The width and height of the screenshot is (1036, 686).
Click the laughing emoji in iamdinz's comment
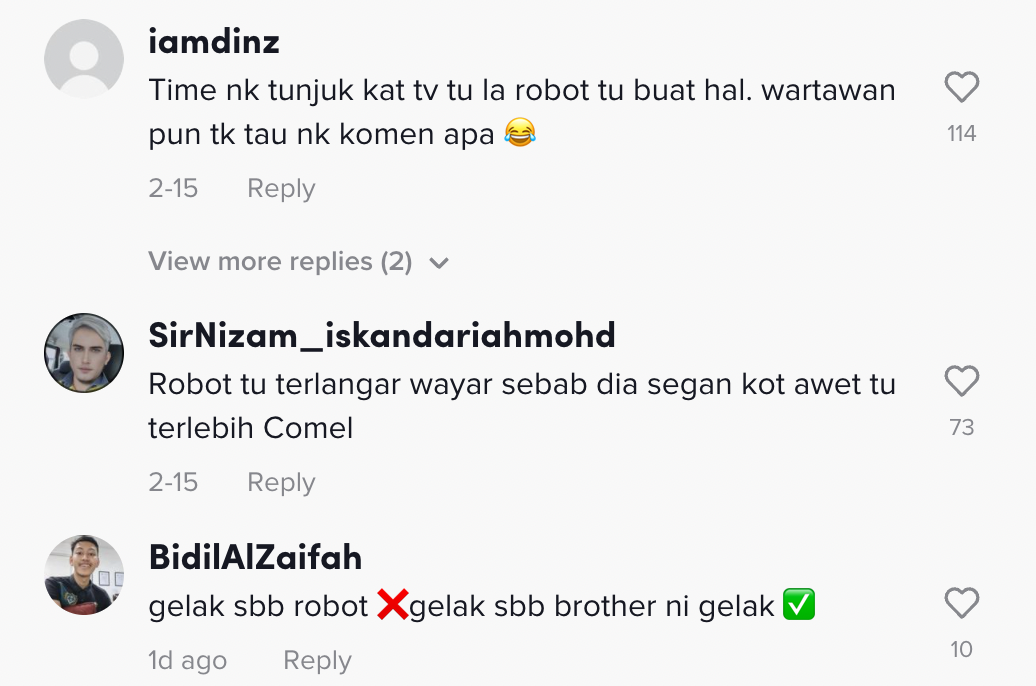520,133
